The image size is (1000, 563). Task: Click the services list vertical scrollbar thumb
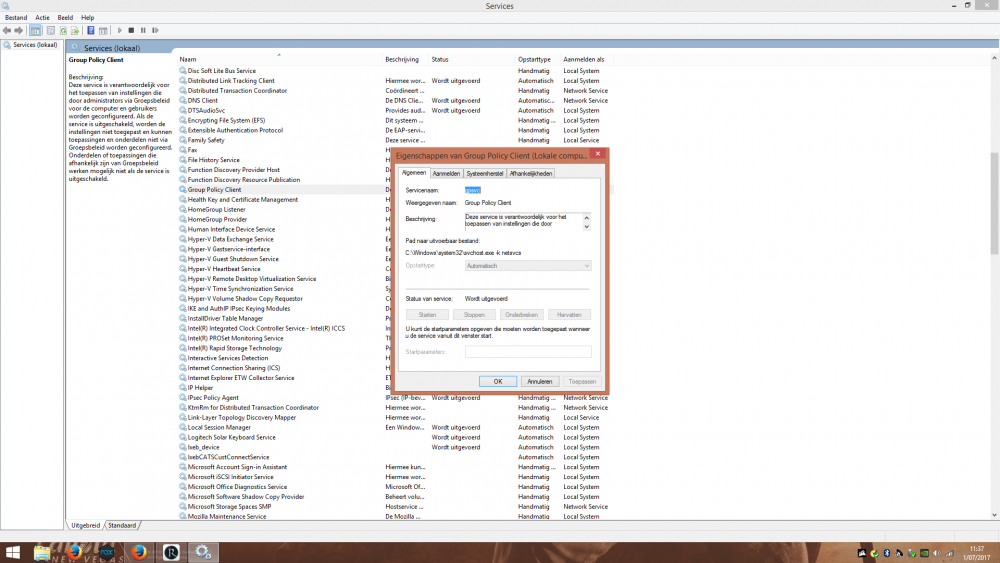(994, 203)
